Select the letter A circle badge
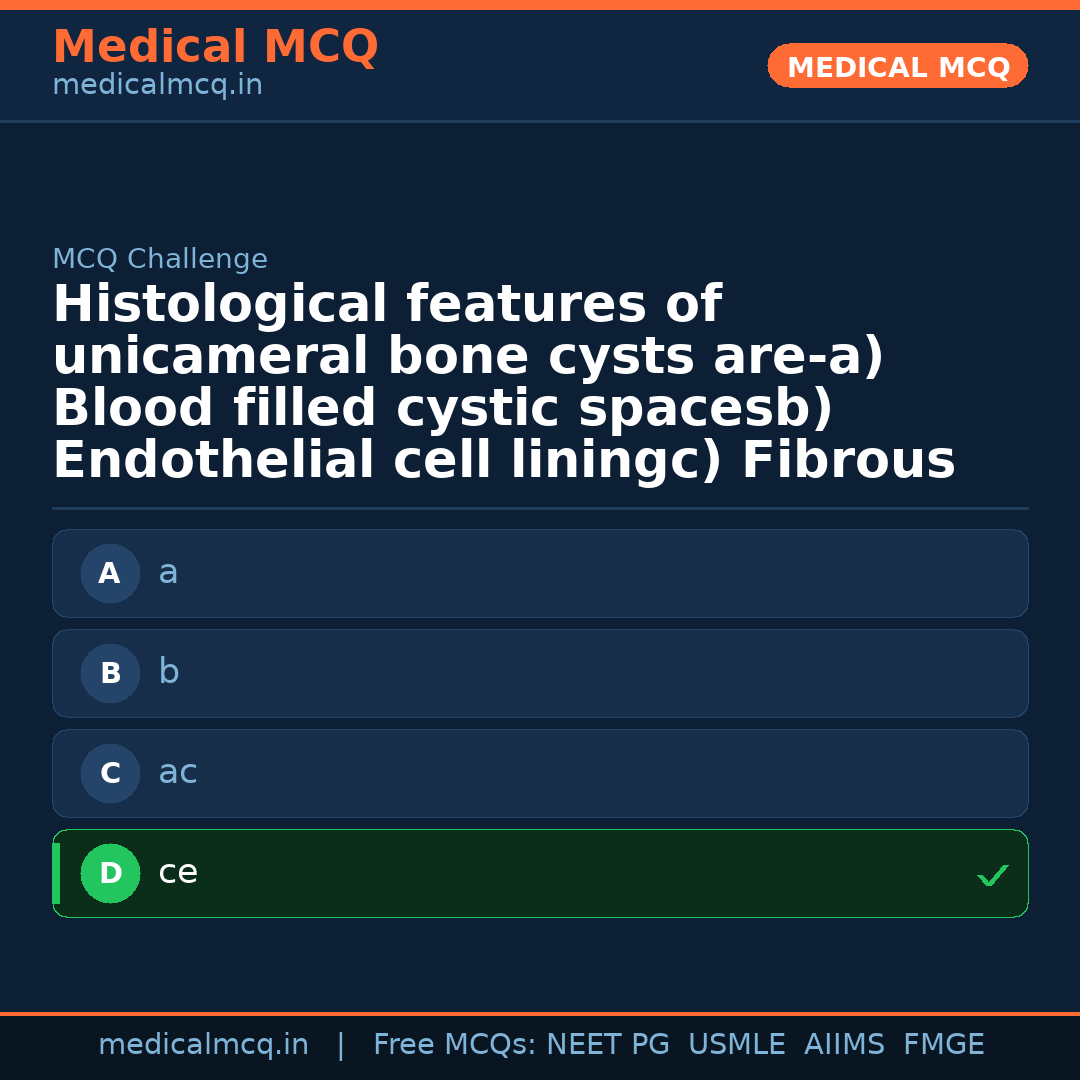The height and width of the screenshot is (1080, 1080). (110, 573)
